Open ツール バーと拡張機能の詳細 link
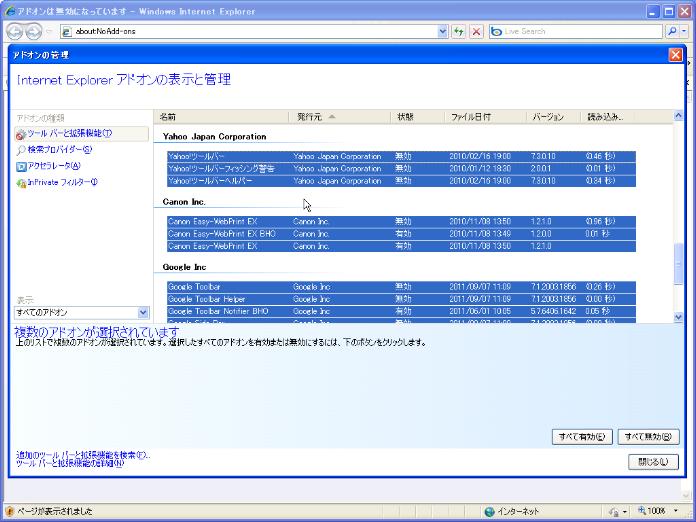This screenshot has height=522, width=696. click(70, 463)
